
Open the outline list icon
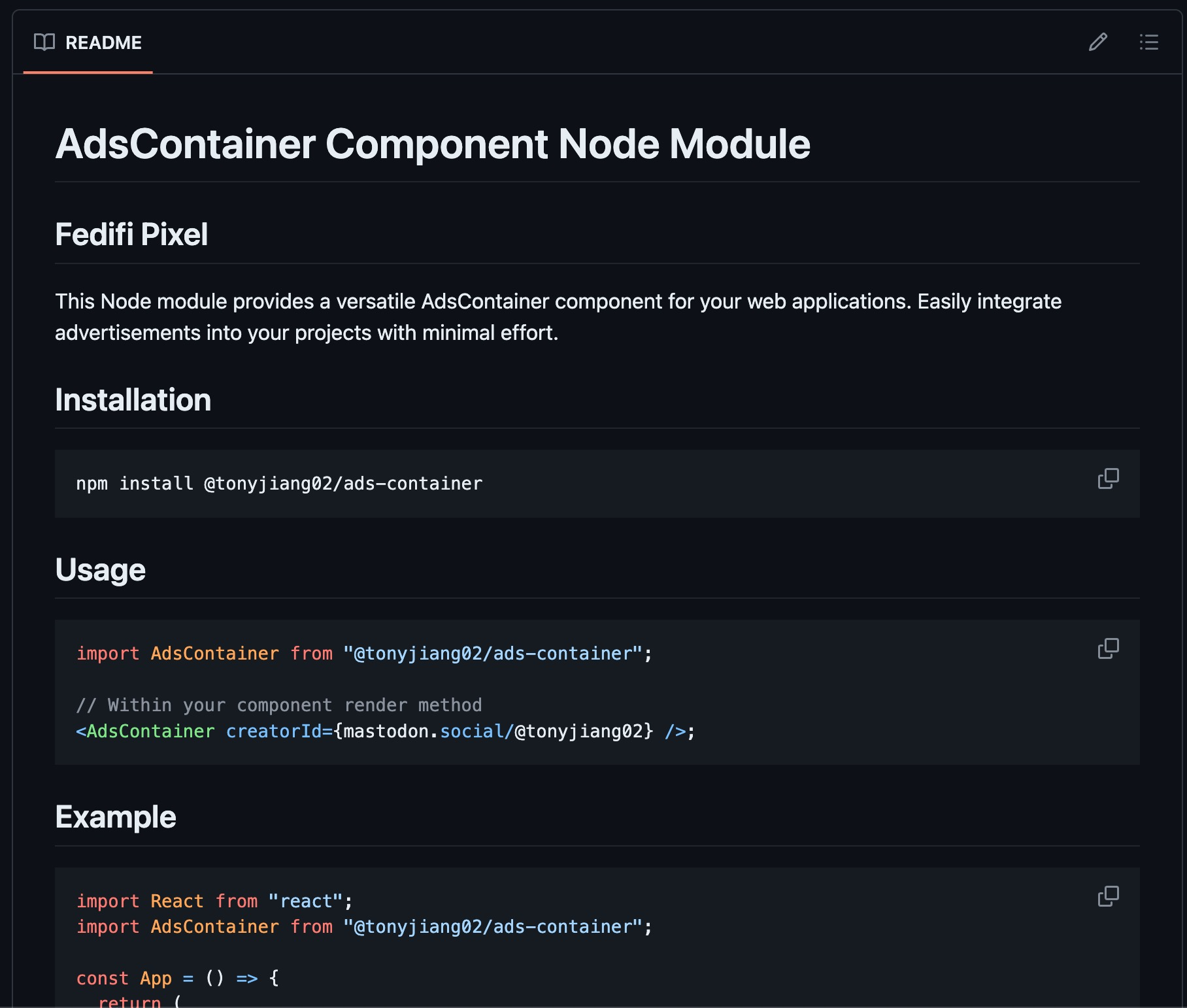pos(1148,42)
